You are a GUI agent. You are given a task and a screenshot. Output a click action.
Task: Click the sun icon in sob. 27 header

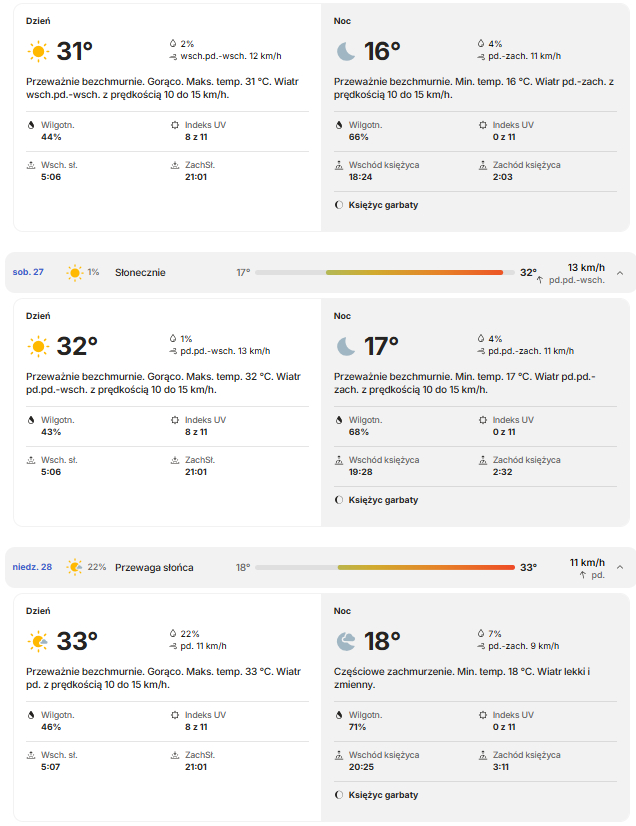click(75, 272)
